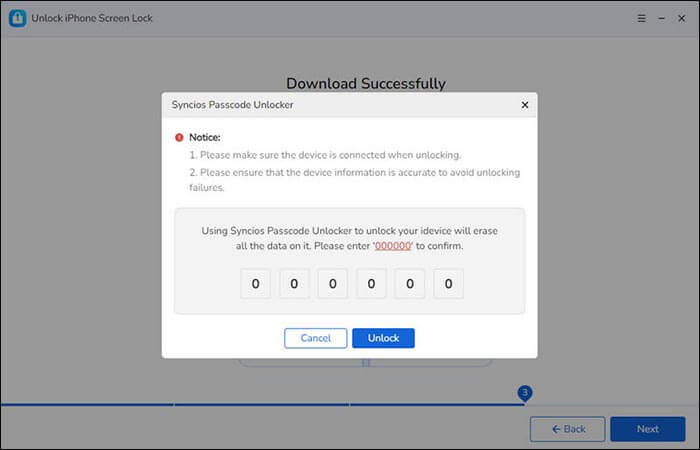Go to previous step with Back

point(567,429)
